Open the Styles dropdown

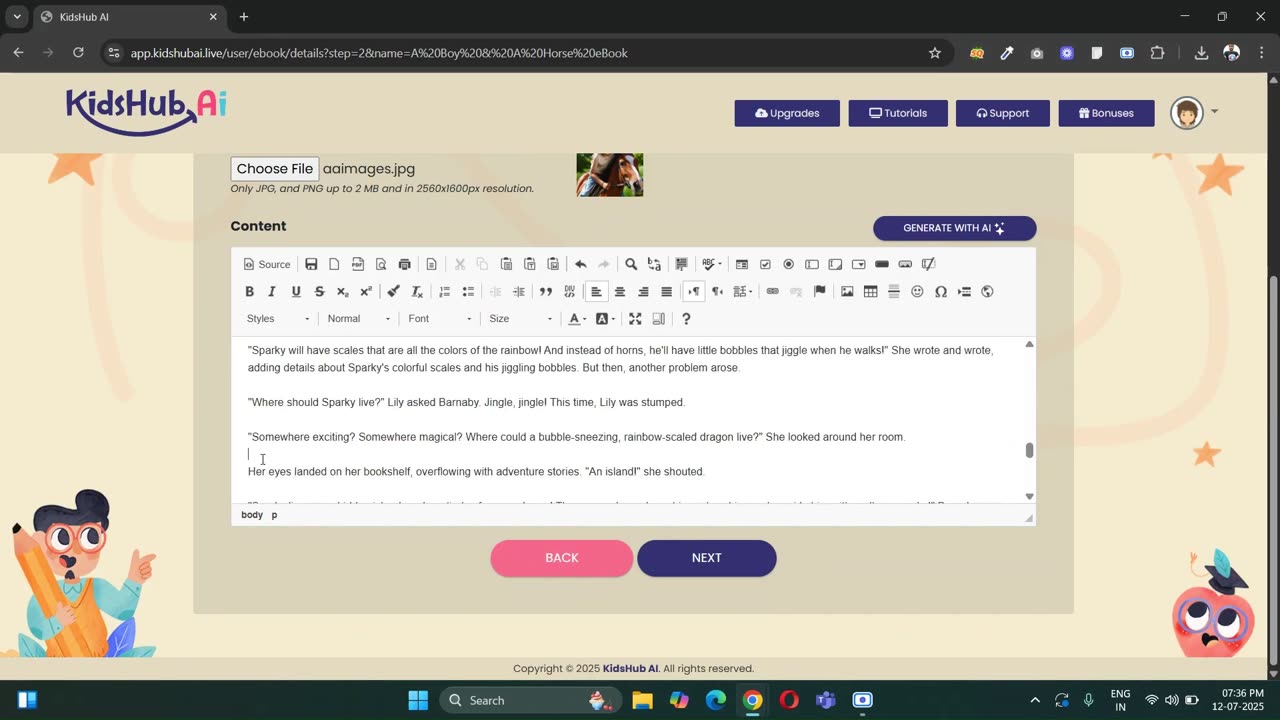click(278, 318)
